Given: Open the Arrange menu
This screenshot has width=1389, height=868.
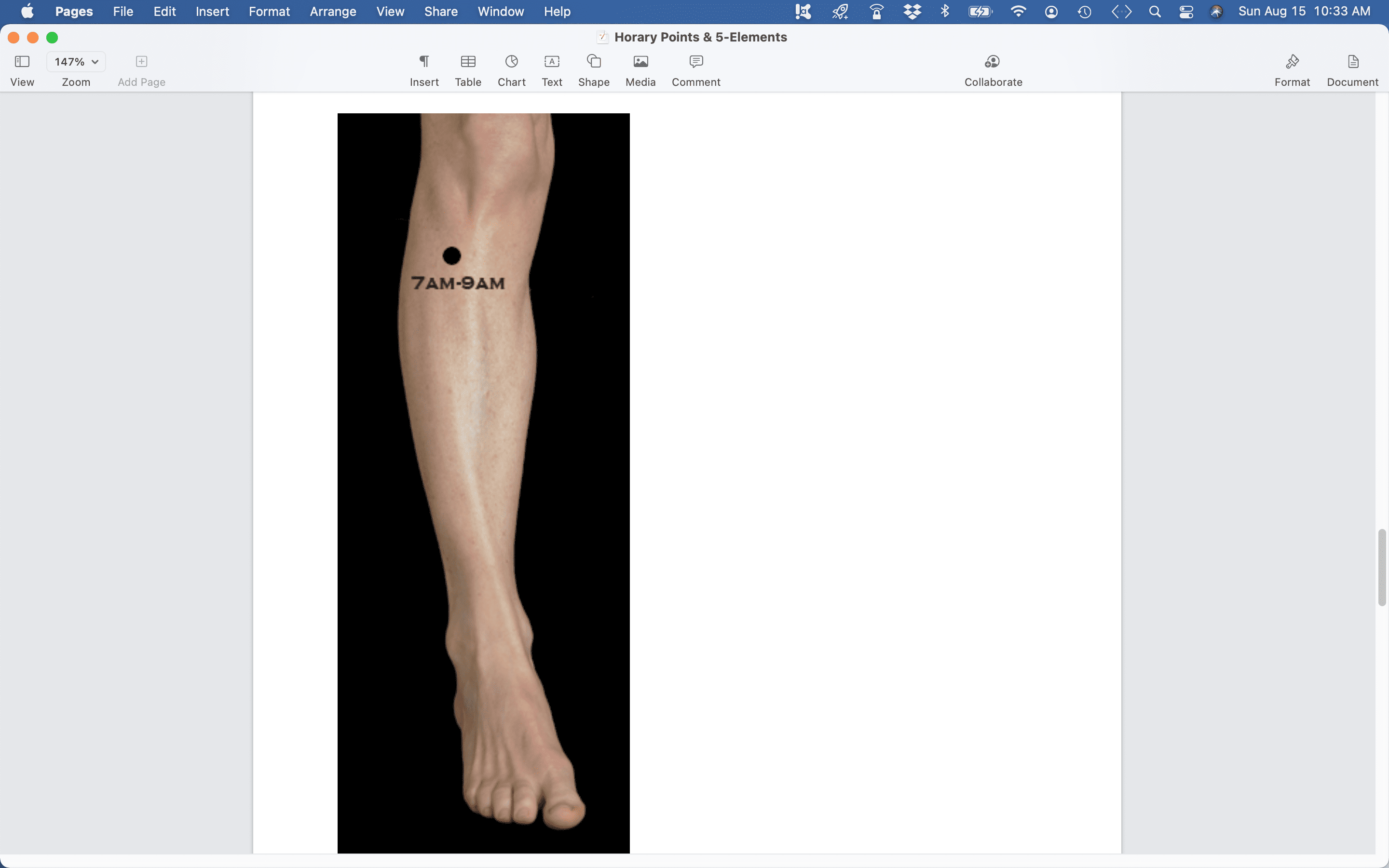Looking at the screenshot, I should 333,12.
